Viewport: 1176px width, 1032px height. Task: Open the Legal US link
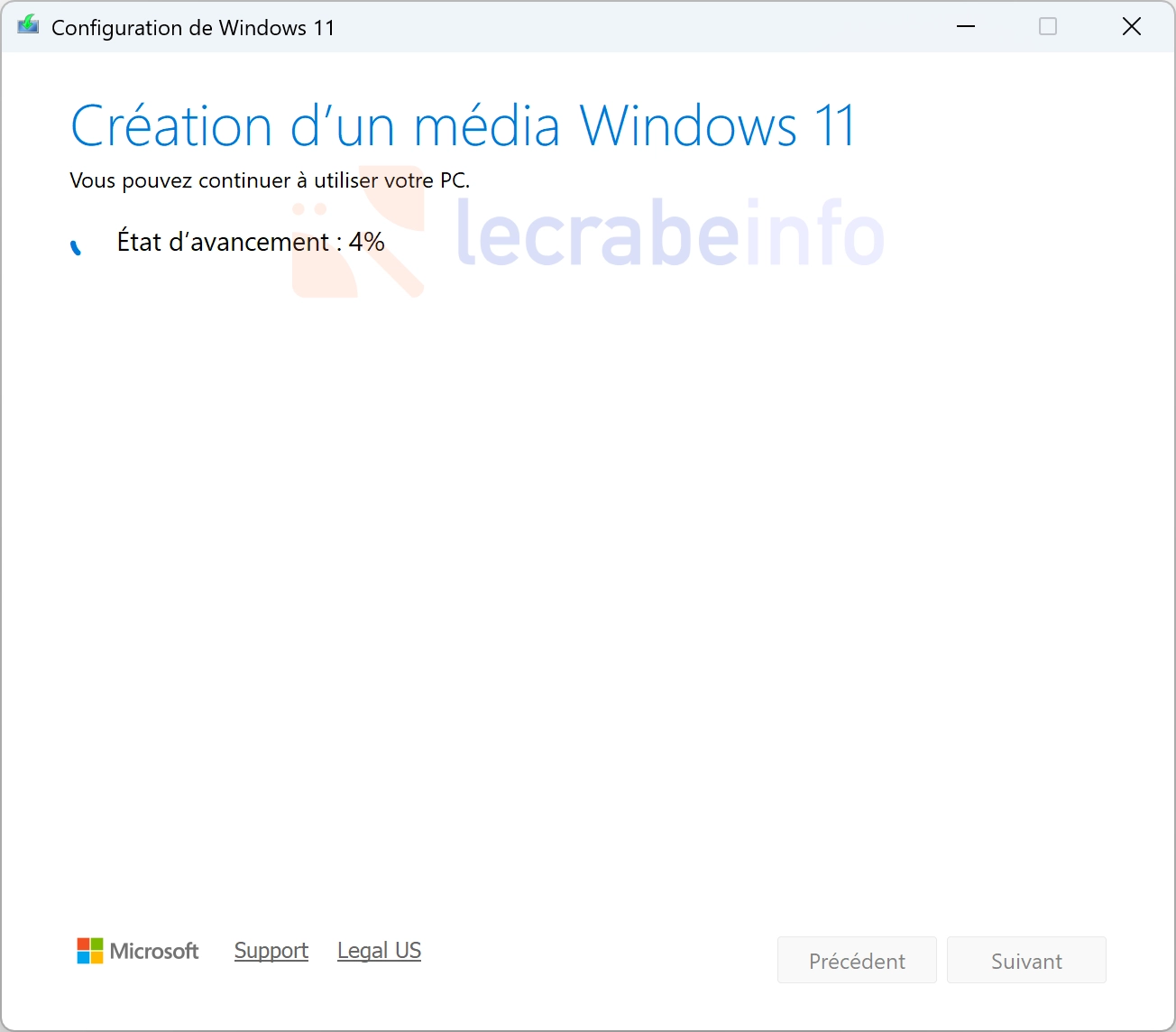[379, 951]
